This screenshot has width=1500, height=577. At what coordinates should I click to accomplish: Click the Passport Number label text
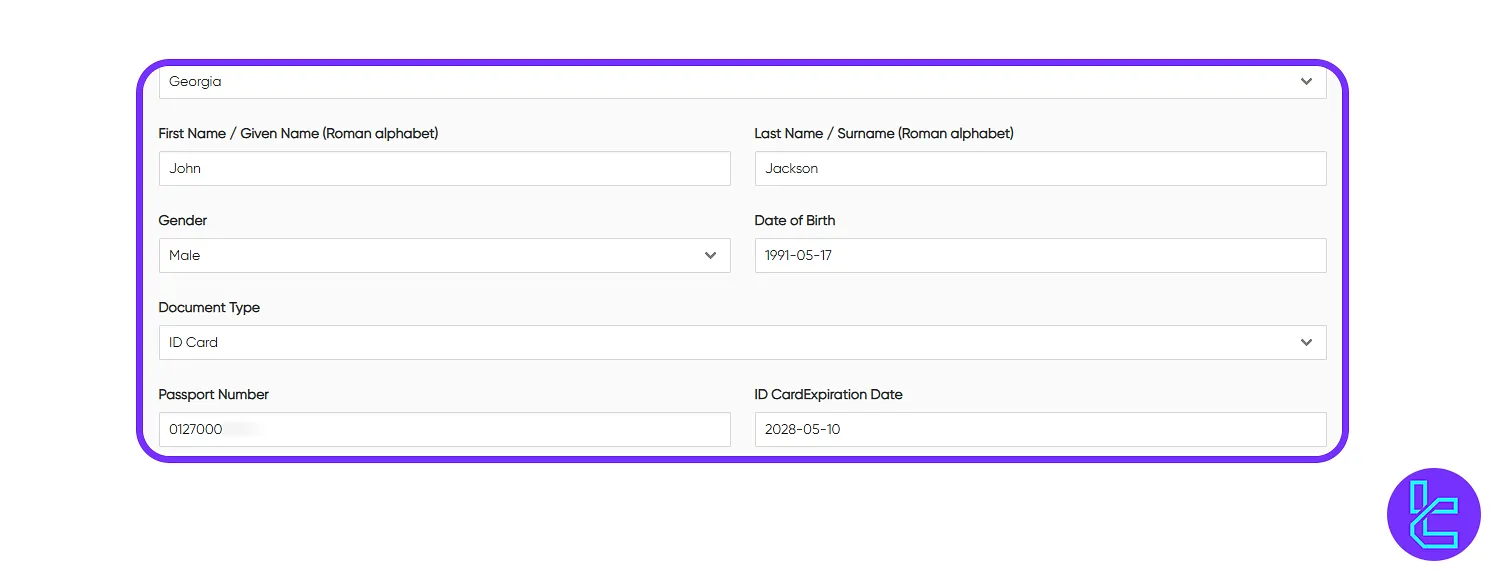213,394
